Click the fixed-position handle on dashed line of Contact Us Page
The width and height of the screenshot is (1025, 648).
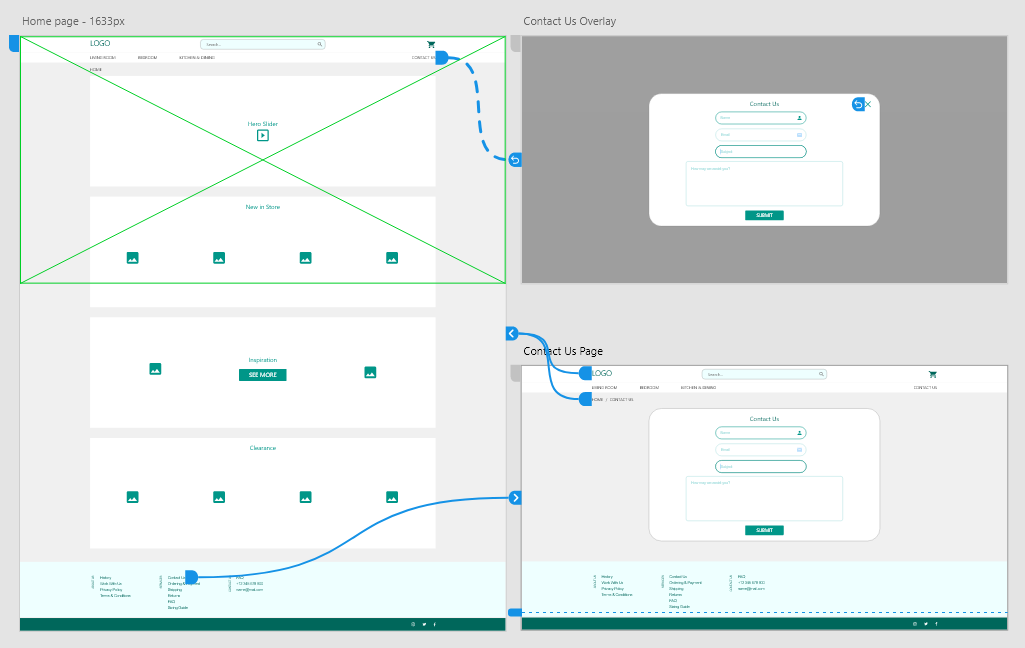click(515, 613)
